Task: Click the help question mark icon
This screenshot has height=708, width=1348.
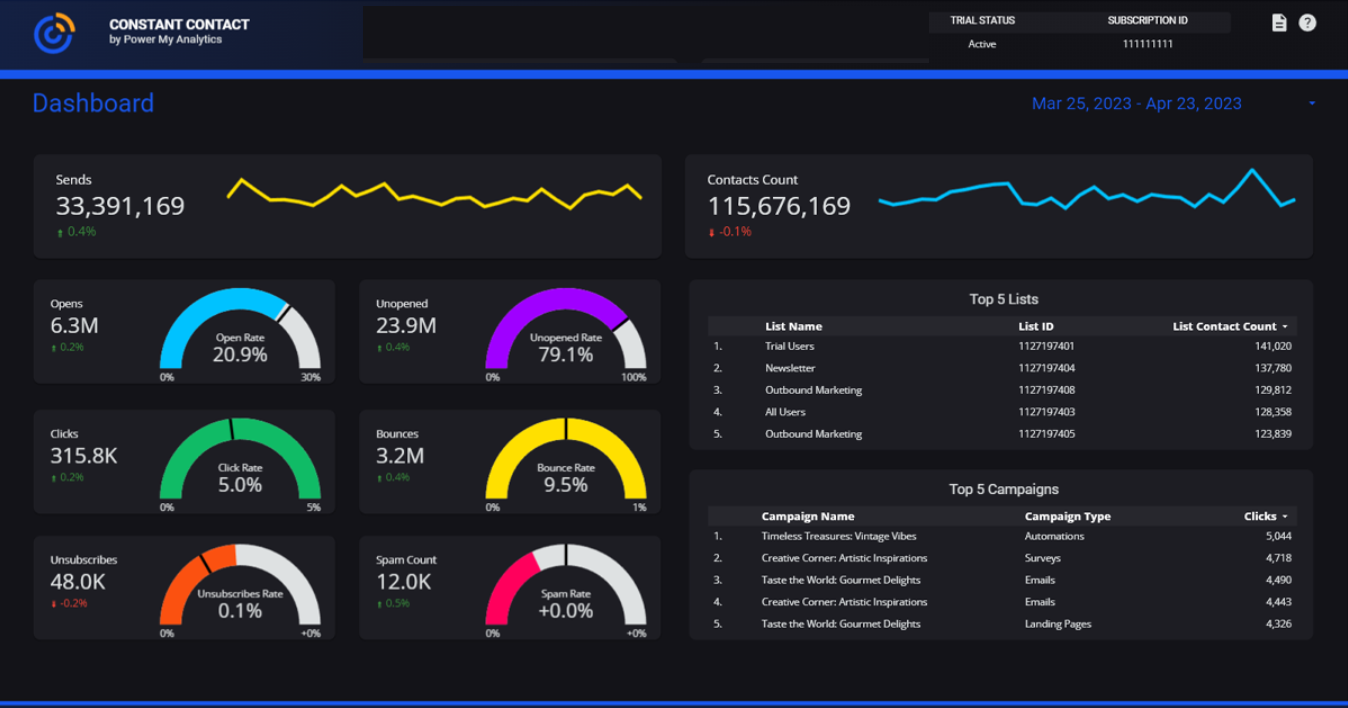Action: (x=1307, y=23)
